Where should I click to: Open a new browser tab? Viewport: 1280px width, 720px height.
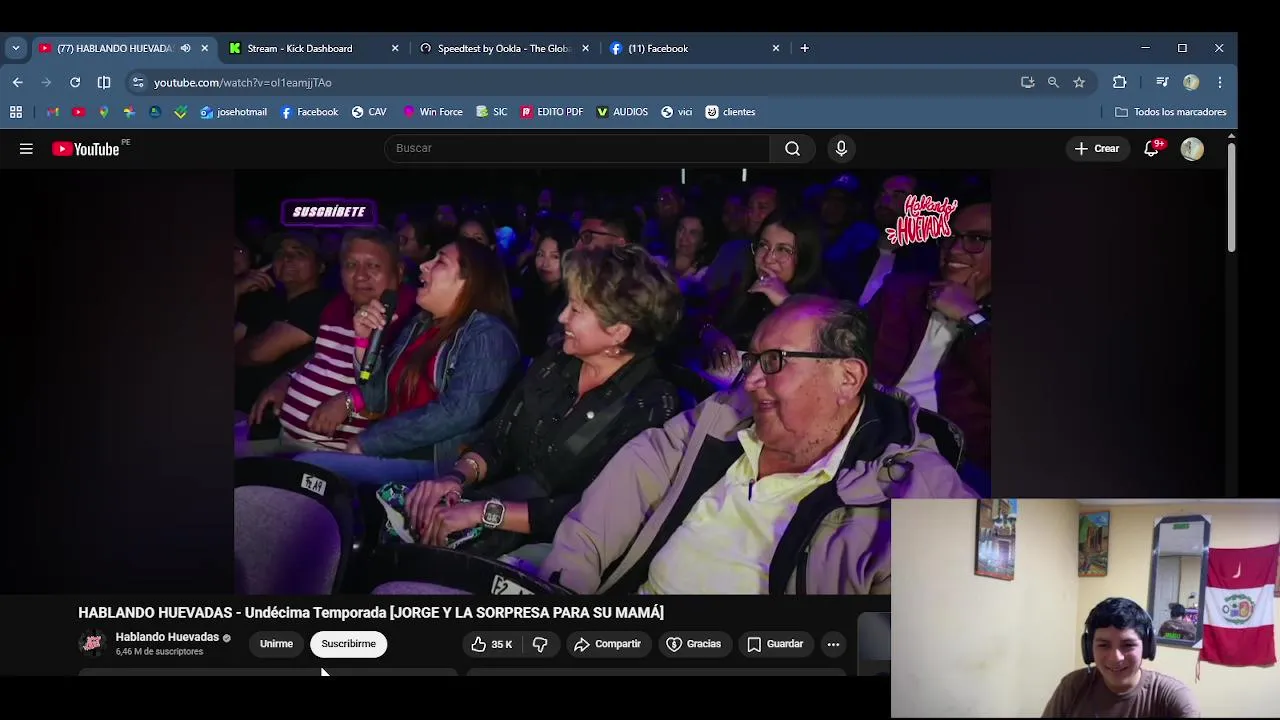(804, 48)
